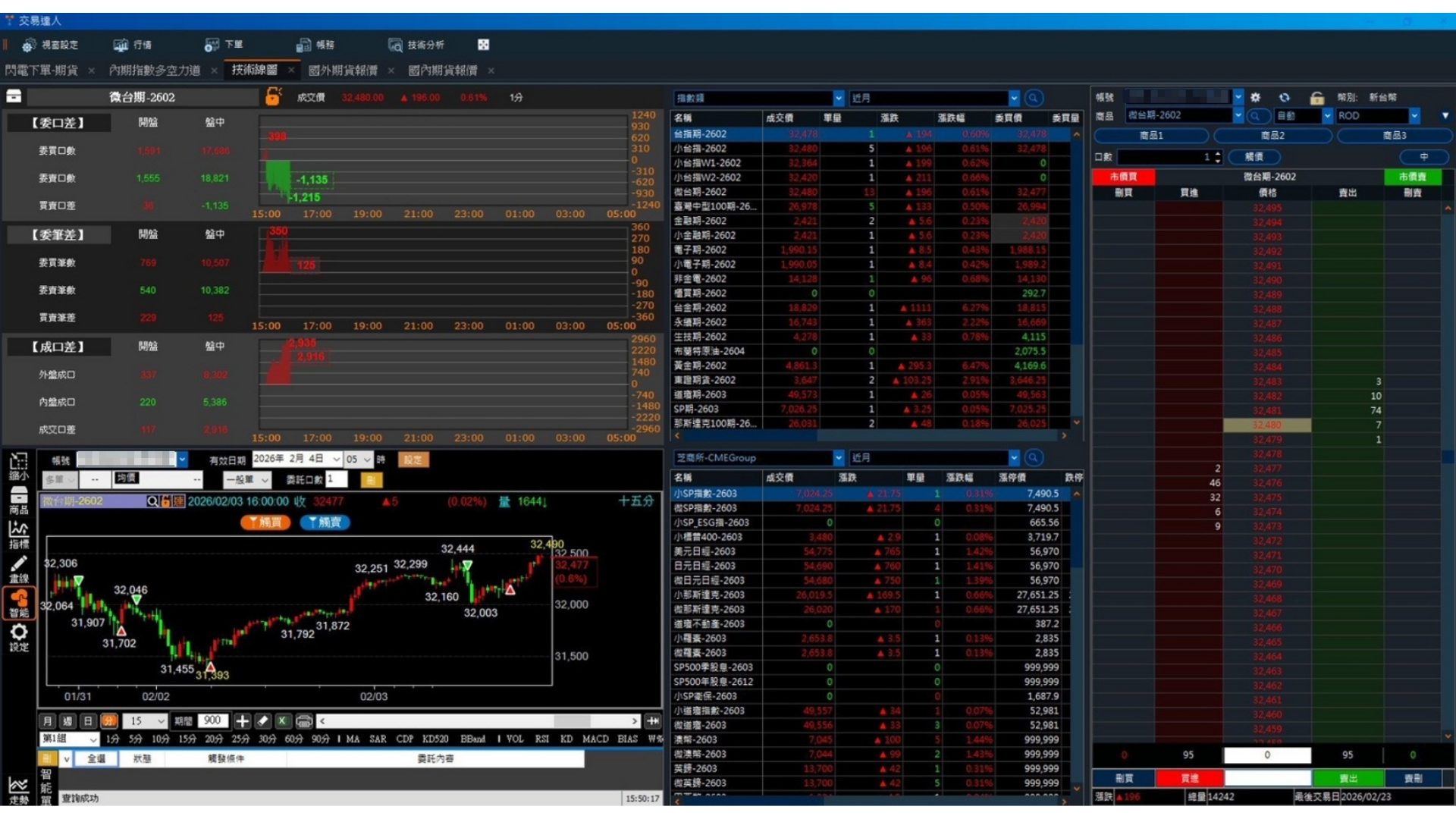Viewport: 1456px width, 819px height.
Task: Switch to 國外期貨報價 tab
Action: click(x=343, y=70)
